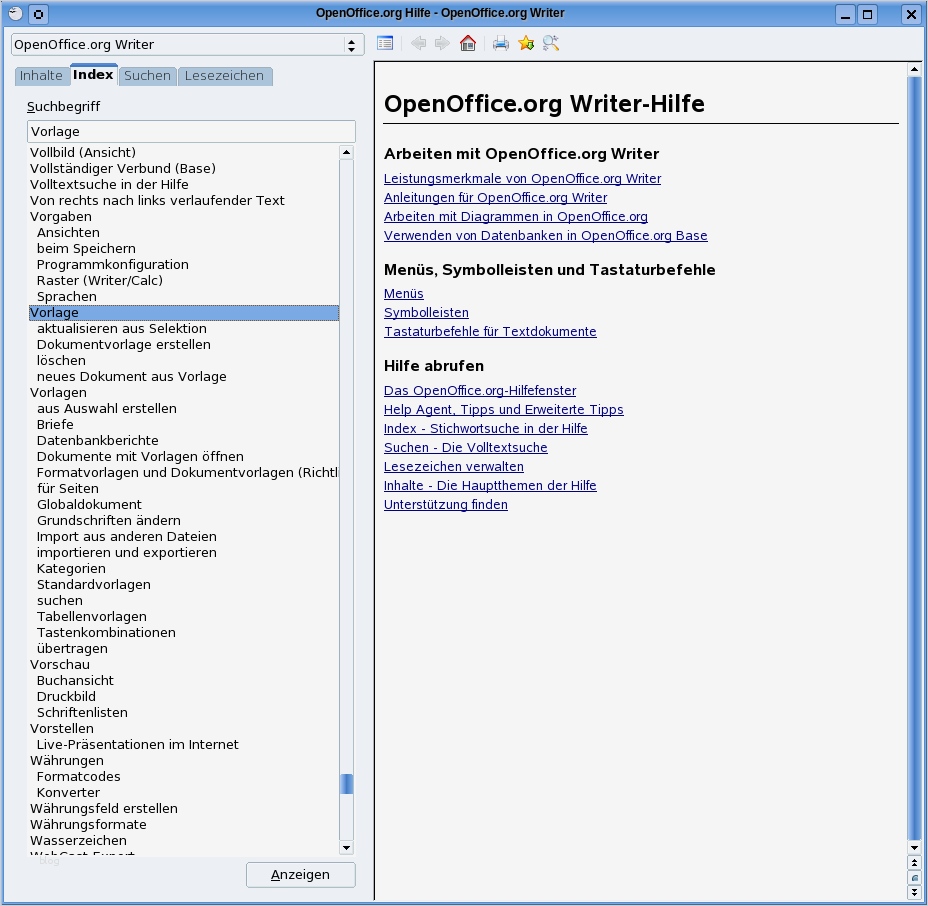Open link Tastaturbefehle für Textdokumente

490,331
